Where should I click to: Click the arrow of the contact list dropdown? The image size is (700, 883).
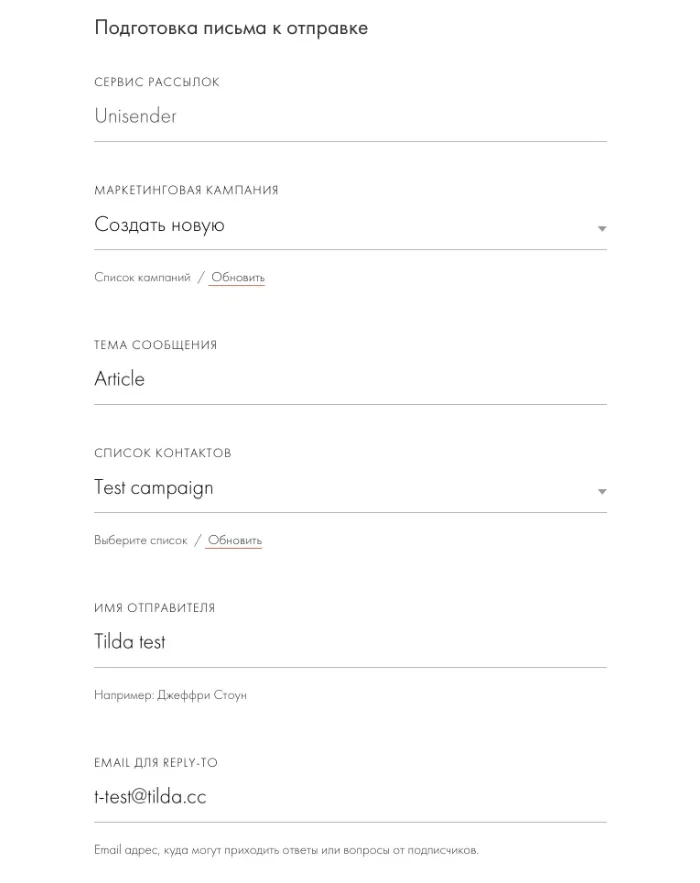(x=602, y=491)
